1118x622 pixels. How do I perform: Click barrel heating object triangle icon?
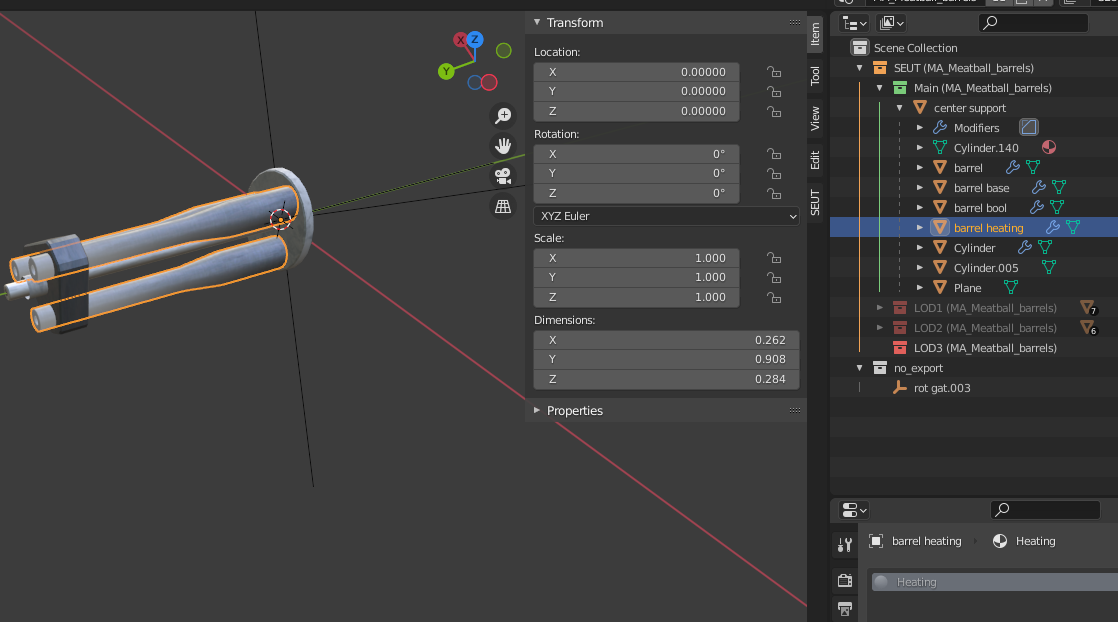[x=940, y=228]
